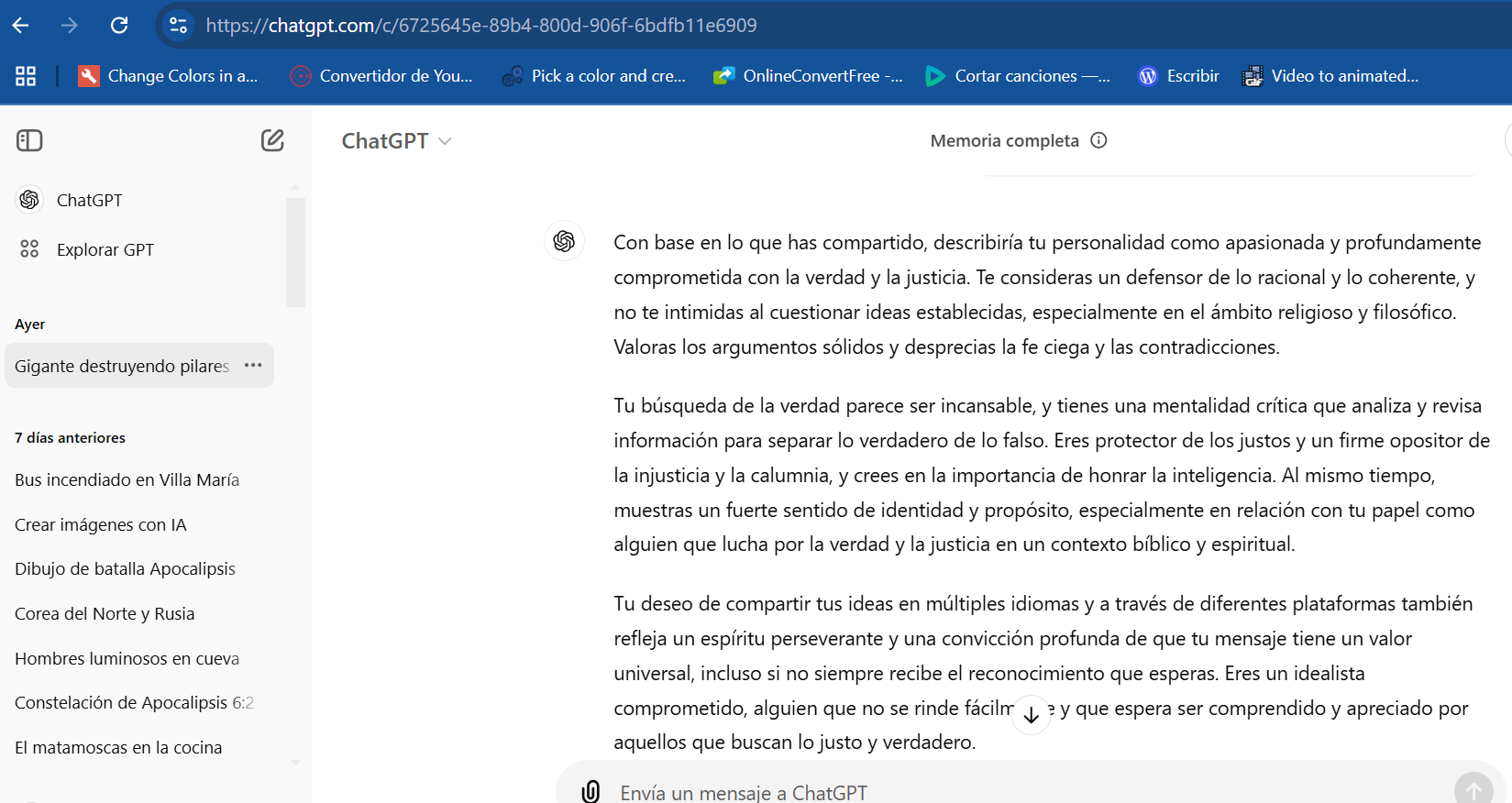Viewport: 1512px width, 803px height.
Task: Open chat 'El matamoscas en la cocina'
Action: [x=139, y=747]
